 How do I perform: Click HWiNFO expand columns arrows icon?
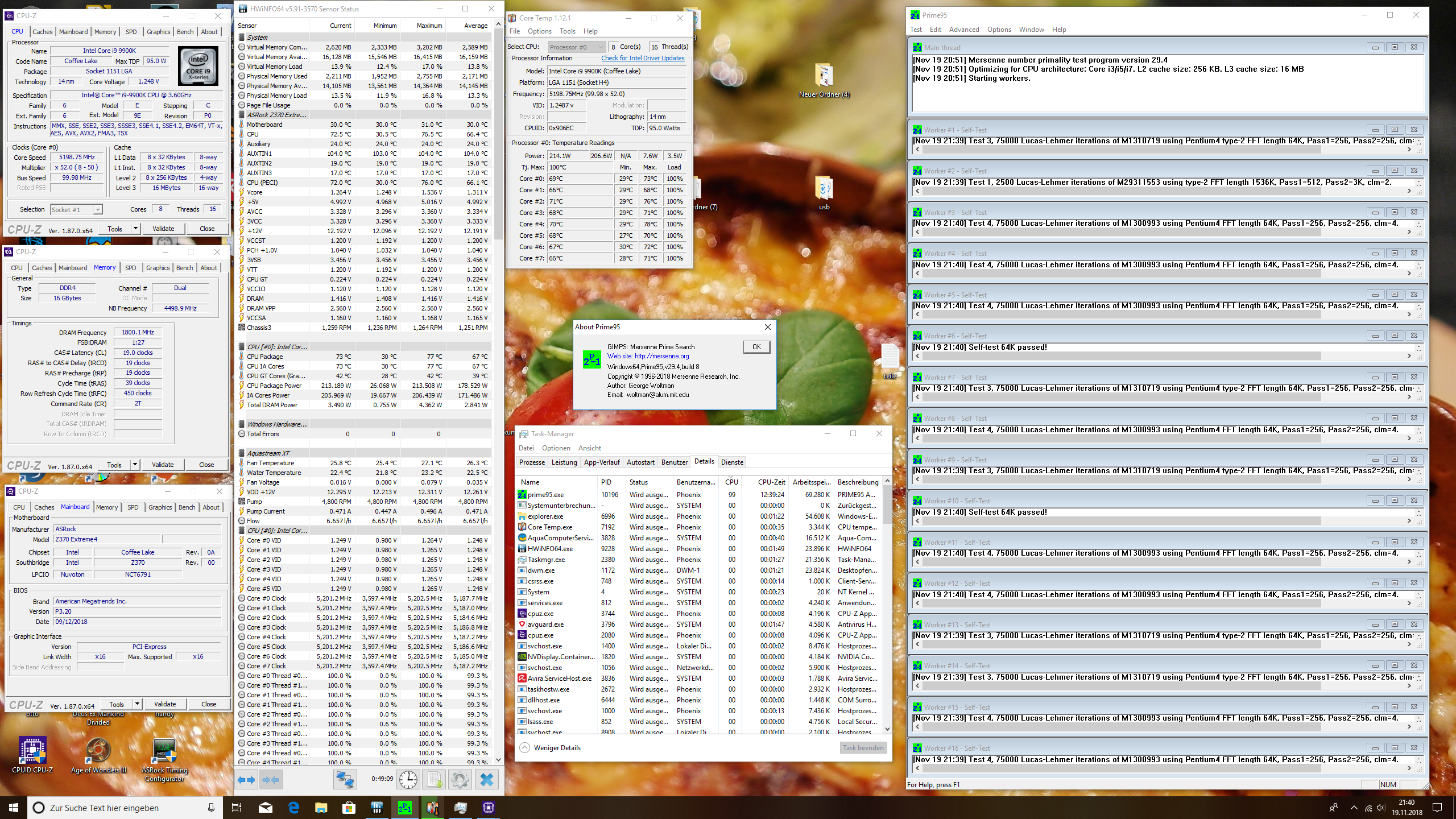tap(246, 780)
